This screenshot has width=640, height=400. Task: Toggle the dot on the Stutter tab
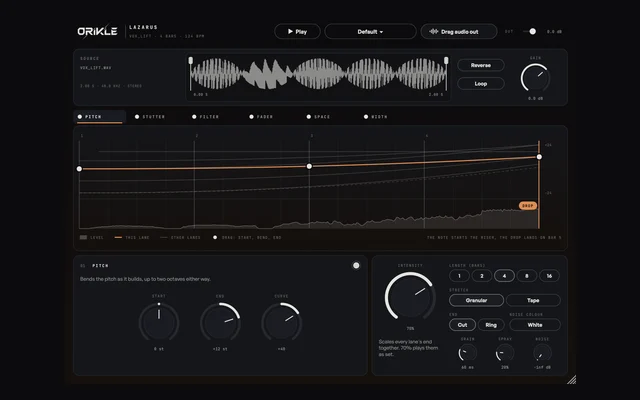pyautogui.click(x=137, y=117)
